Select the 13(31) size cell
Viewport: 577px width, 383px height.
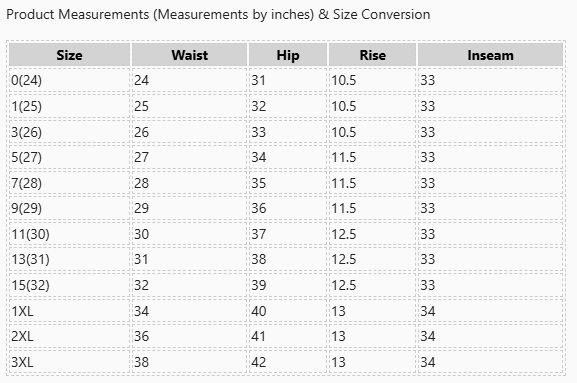pyautogui.click(x=70, y=259)
